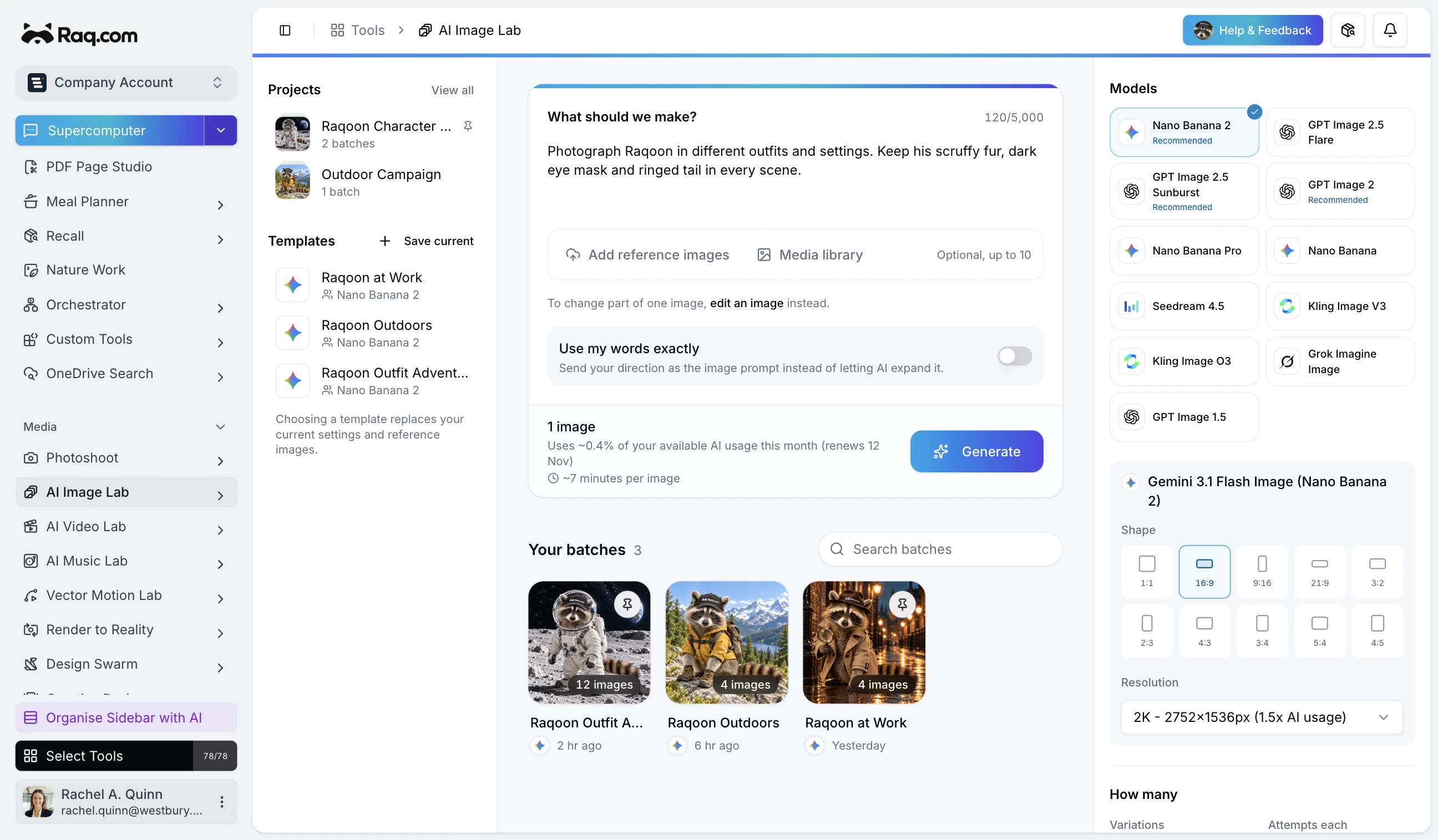Click View all projects link
Screen dimensions: 1438x840
coord(452,90)
